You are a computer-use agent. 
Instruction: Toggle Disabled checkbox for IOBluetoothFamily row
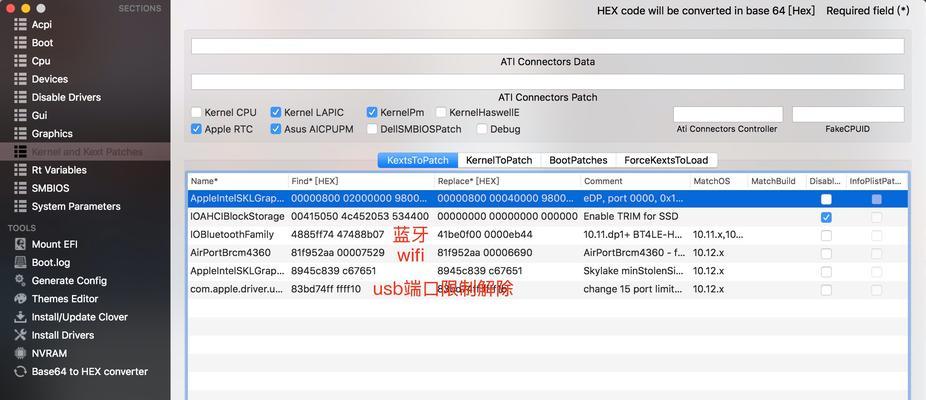tap(826, 235)
